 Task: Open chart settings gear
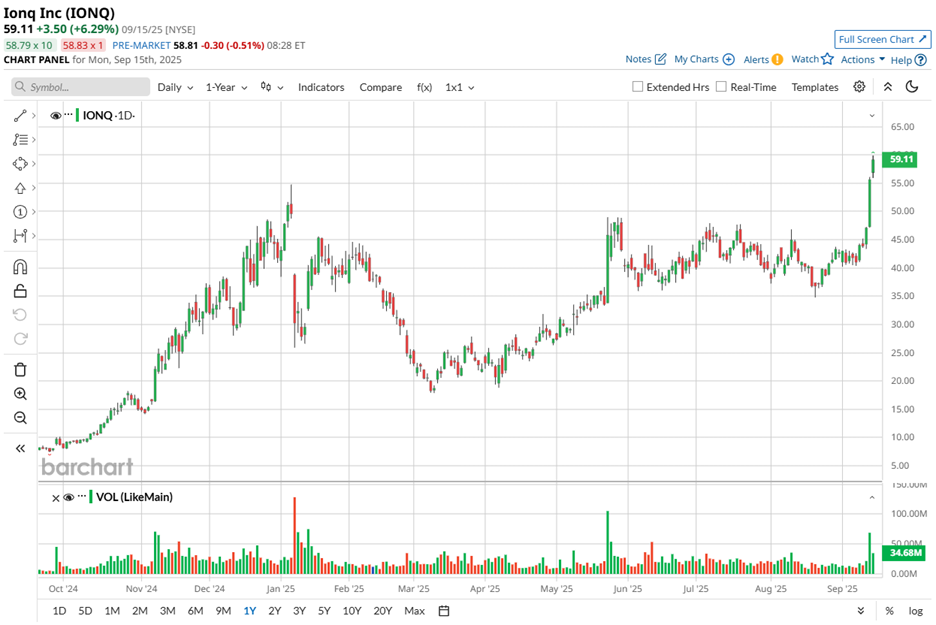(859, 87)
